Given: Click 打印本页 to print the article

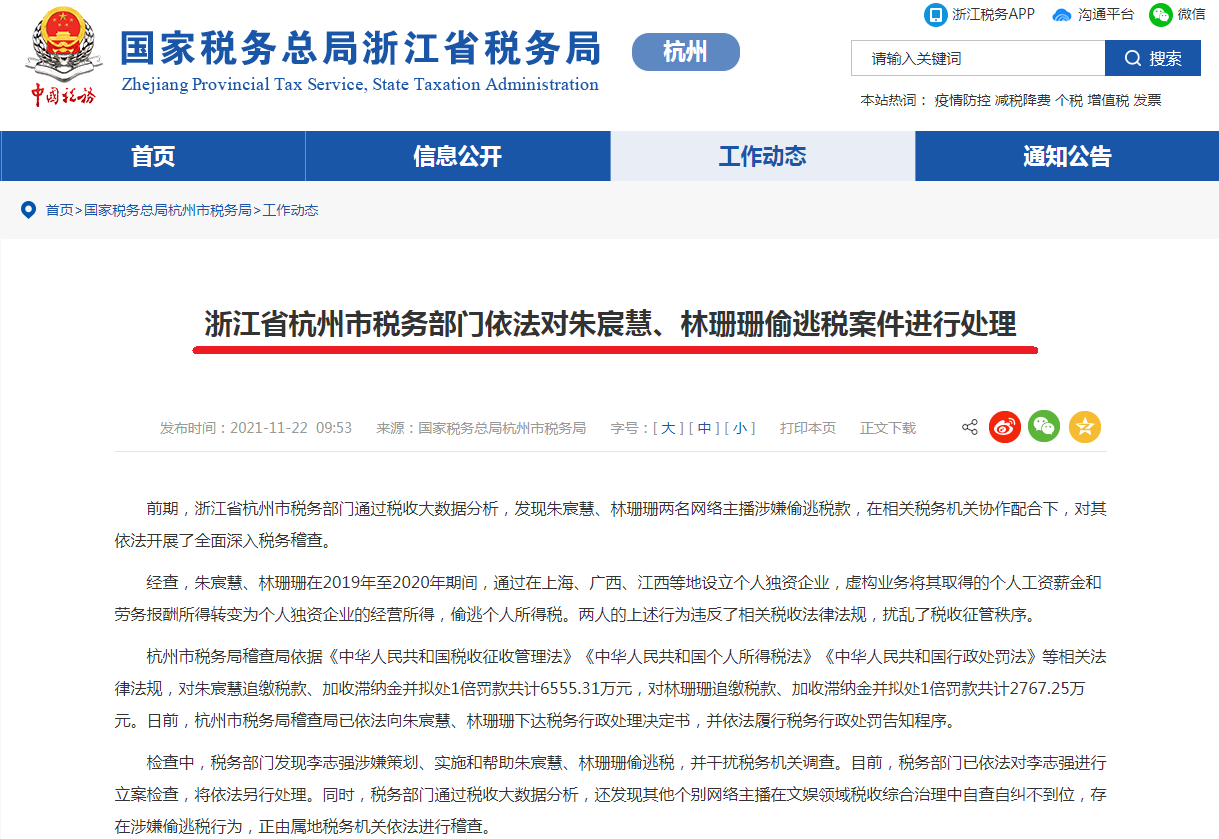Looking at the screenshot, I should [807, 427].
